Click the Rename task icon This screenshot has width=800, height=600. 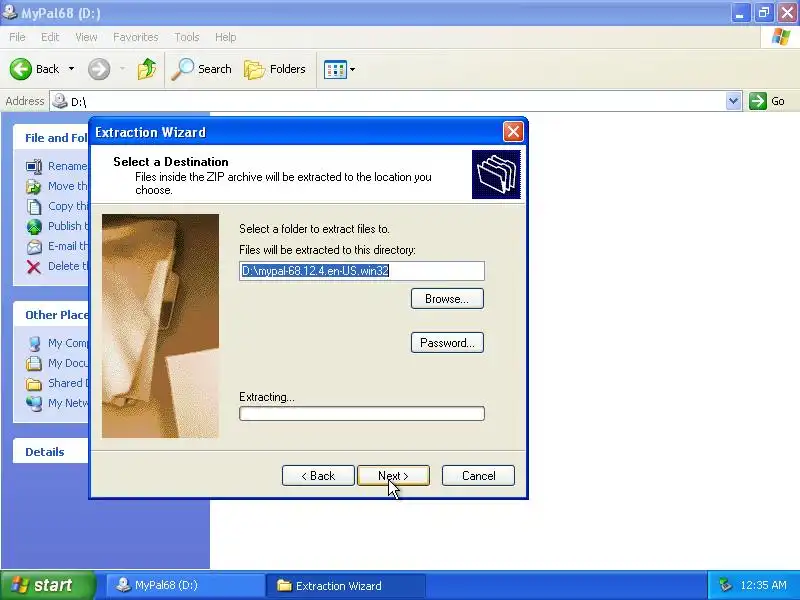34,166
